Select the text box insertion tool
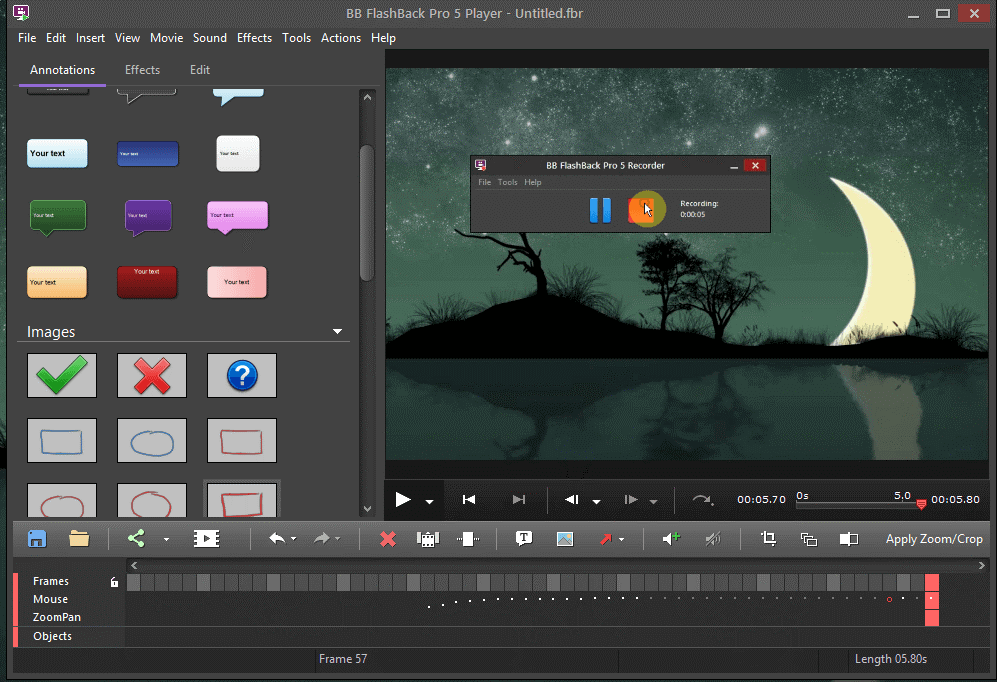 coord(524,538)
